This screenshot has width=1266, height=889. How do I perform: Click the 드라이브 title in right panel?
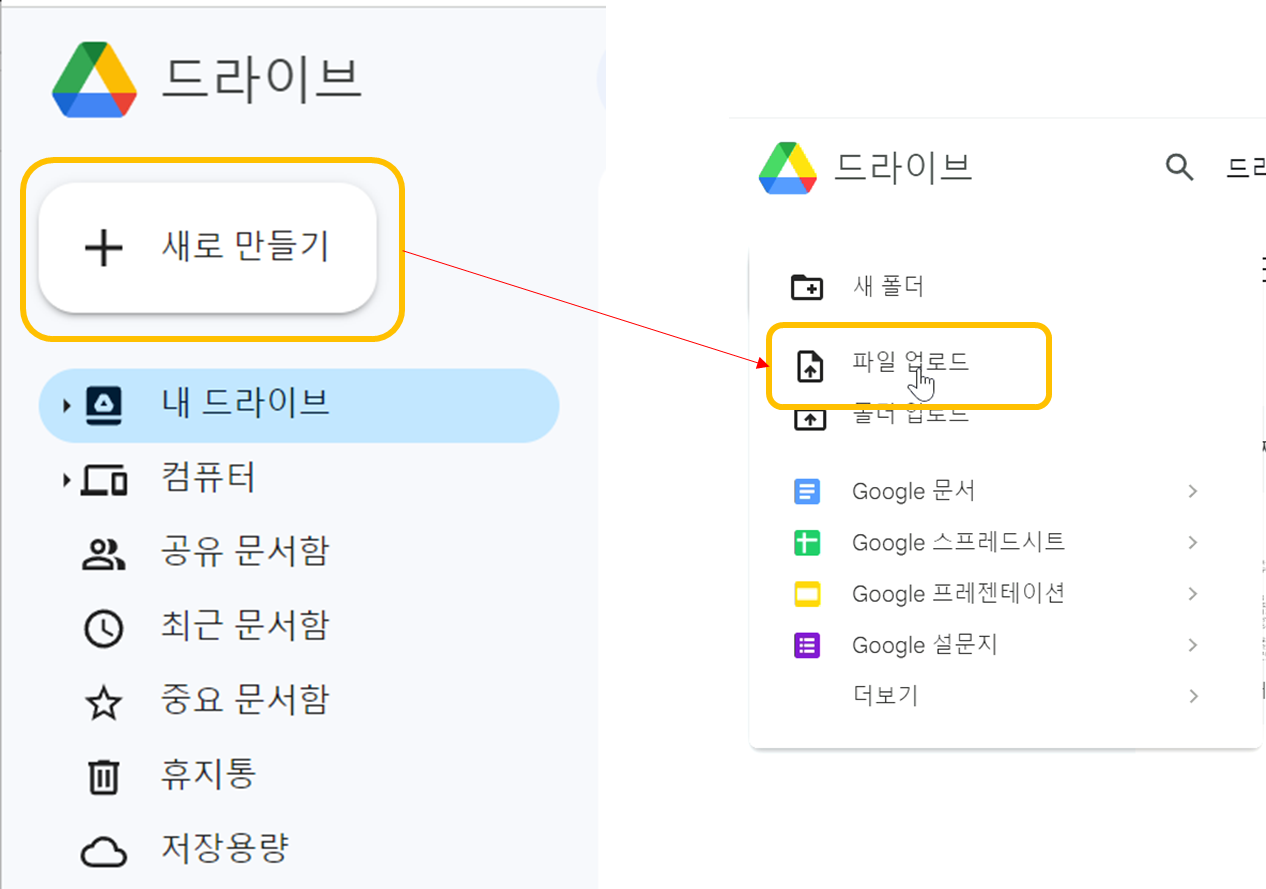tap(903, 165)
